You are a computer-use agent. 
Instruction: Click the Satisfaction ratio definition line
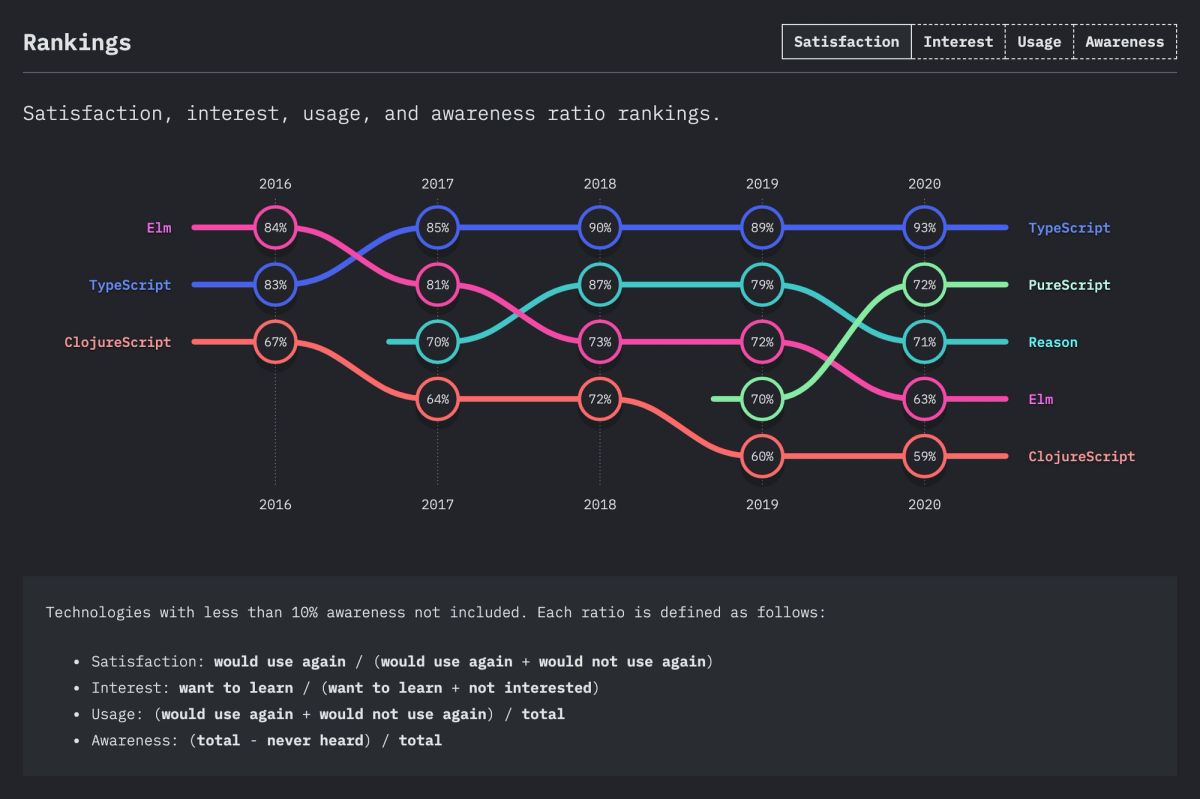point(402,662)
